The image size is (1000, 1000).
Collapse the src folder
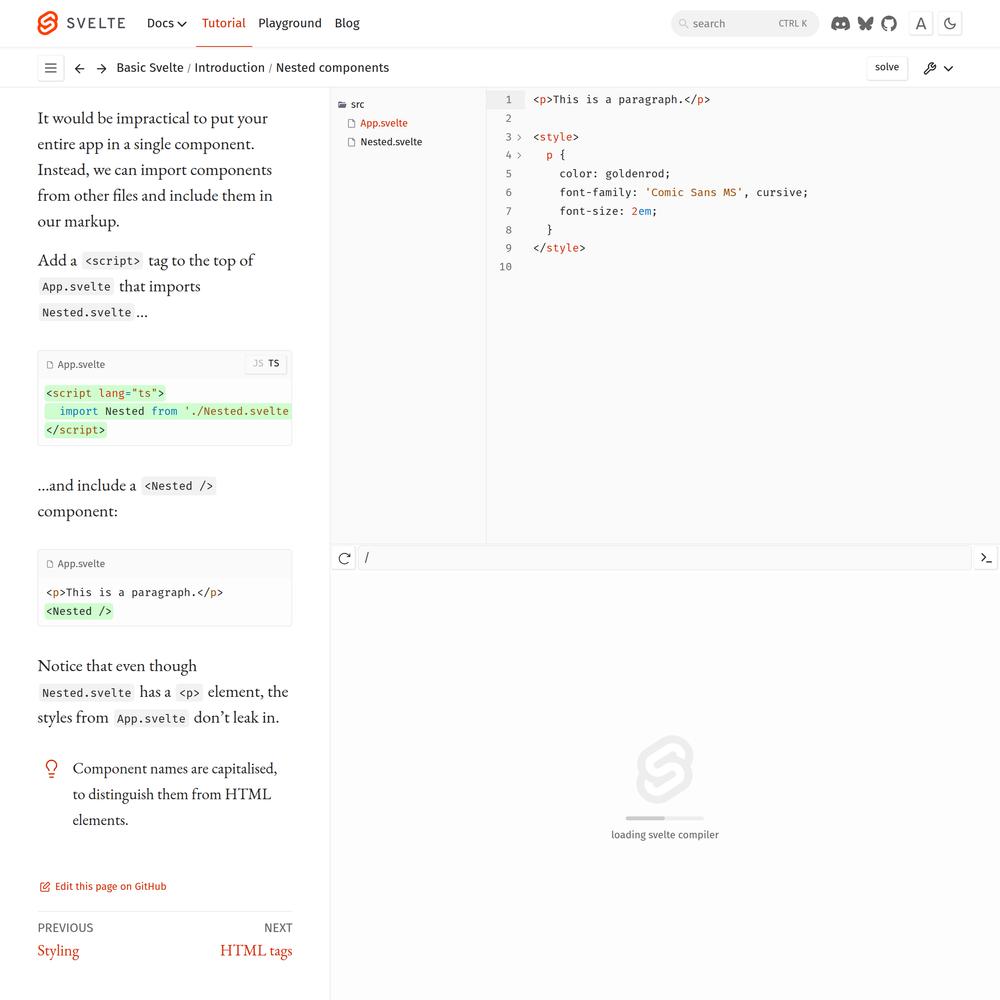click(x=357, y=105)
